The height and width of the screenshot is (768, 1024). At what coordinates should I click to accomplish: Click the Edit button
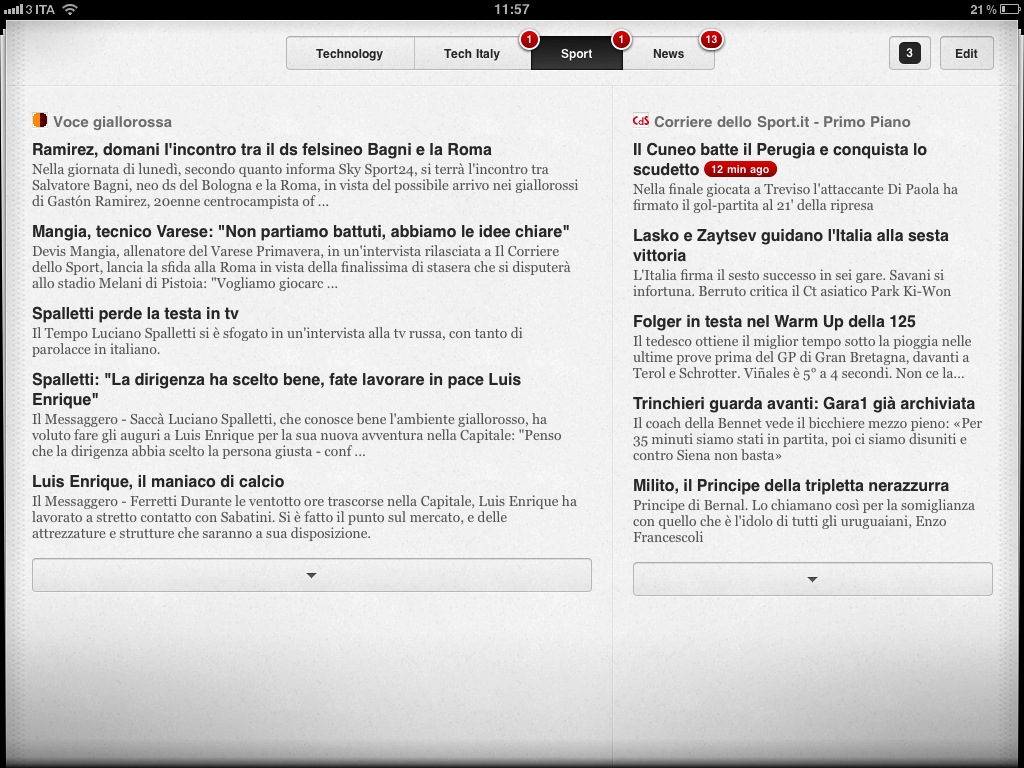point(967,53)
